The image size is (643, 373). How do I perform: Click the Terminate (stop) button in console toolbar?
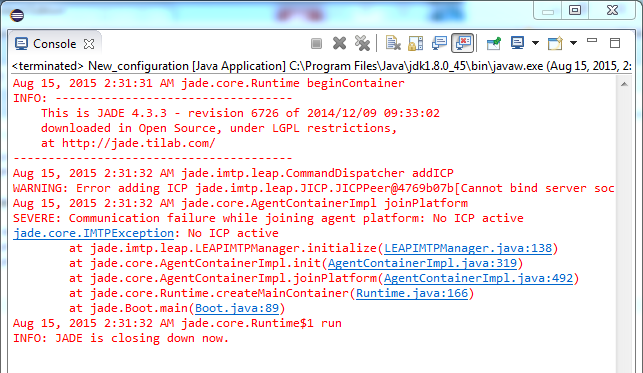[x=316, y=43]
